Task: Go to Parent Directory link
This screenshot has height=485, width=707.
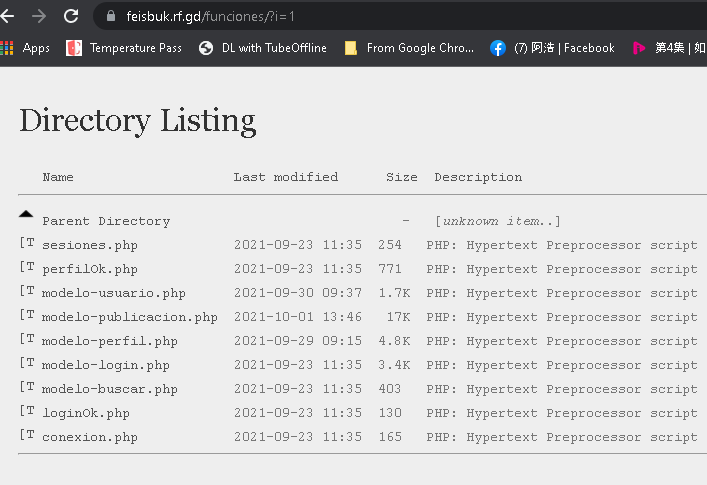Action: coord(106,221)
